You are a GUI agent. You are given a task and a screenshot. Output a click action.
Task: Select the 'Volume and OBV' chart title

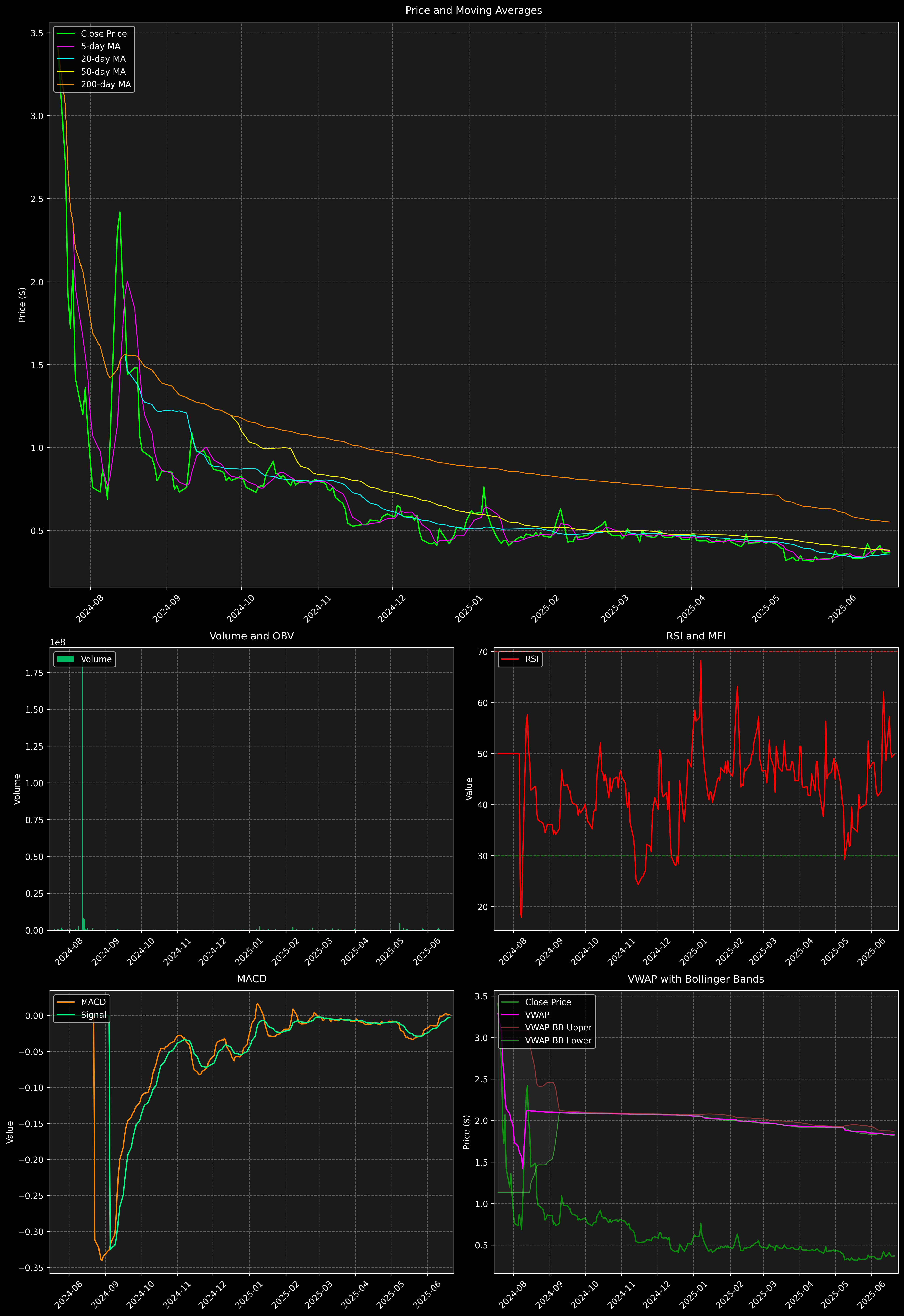(252, 636)
